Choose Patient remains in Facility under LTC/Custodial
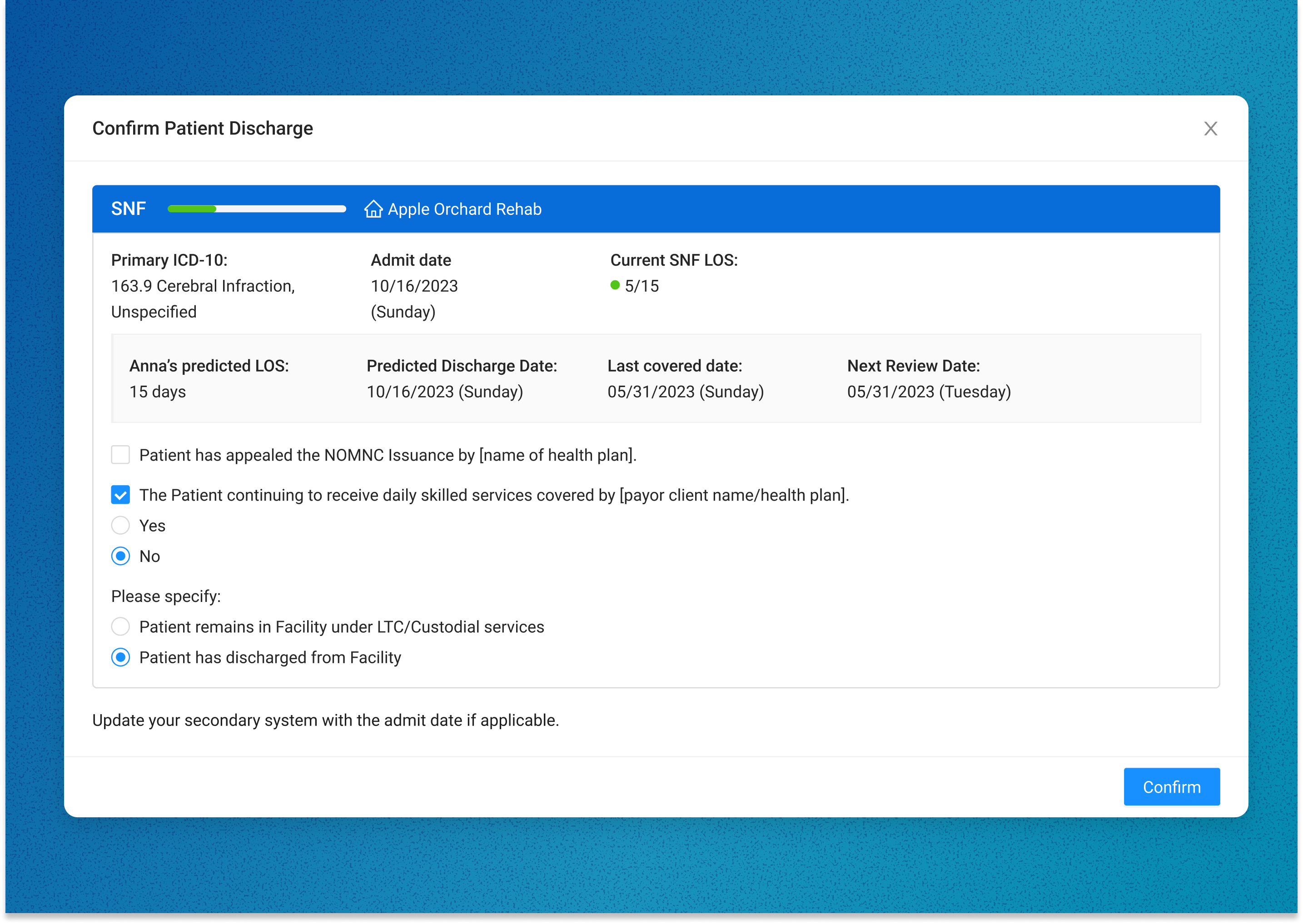This screenshot has width=1303, height=924. point(121,626)
